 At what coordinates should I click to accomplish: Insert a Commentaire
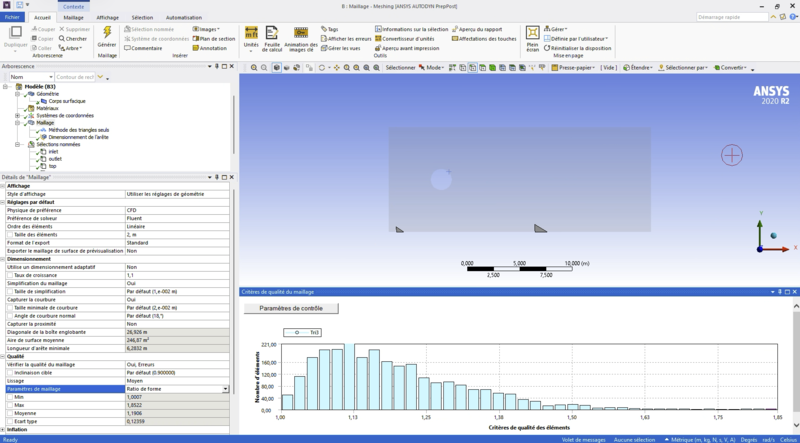coord(143,48)
